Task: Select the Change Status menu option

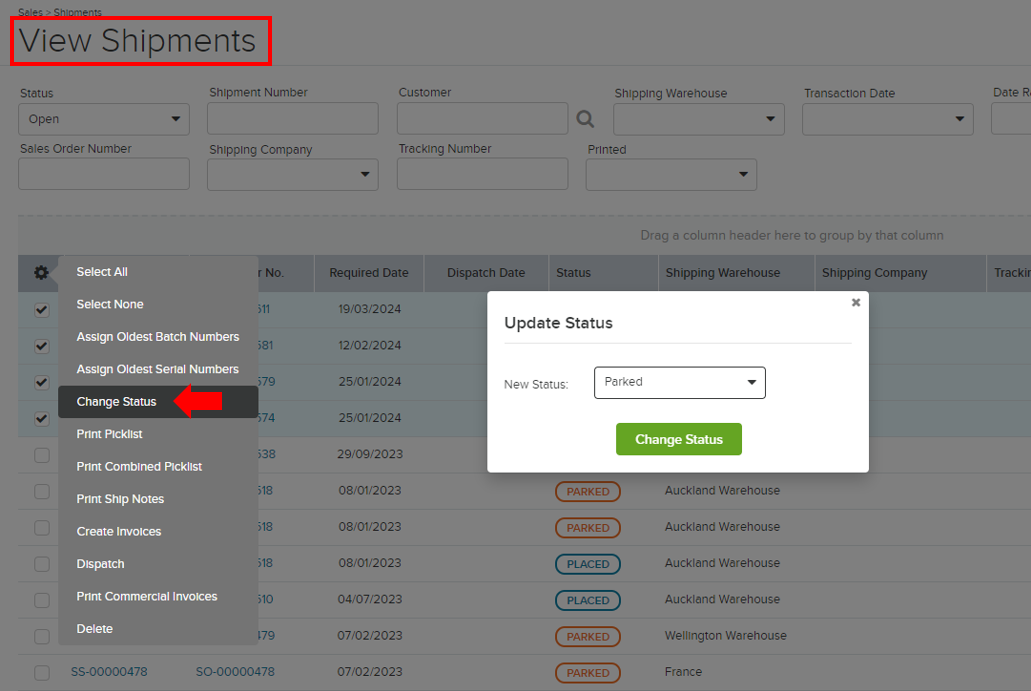Action: (115, 402)
